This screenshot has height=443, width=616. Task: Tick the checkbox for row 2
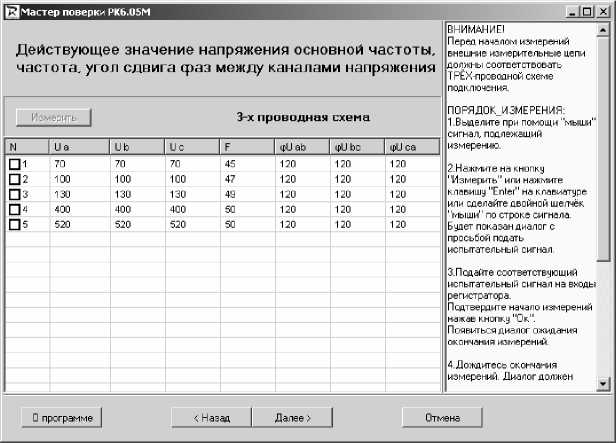point(15,179)
